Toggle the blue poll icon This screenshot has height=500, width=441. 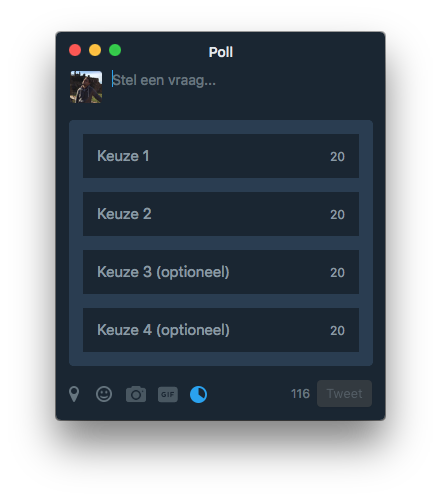198,395
